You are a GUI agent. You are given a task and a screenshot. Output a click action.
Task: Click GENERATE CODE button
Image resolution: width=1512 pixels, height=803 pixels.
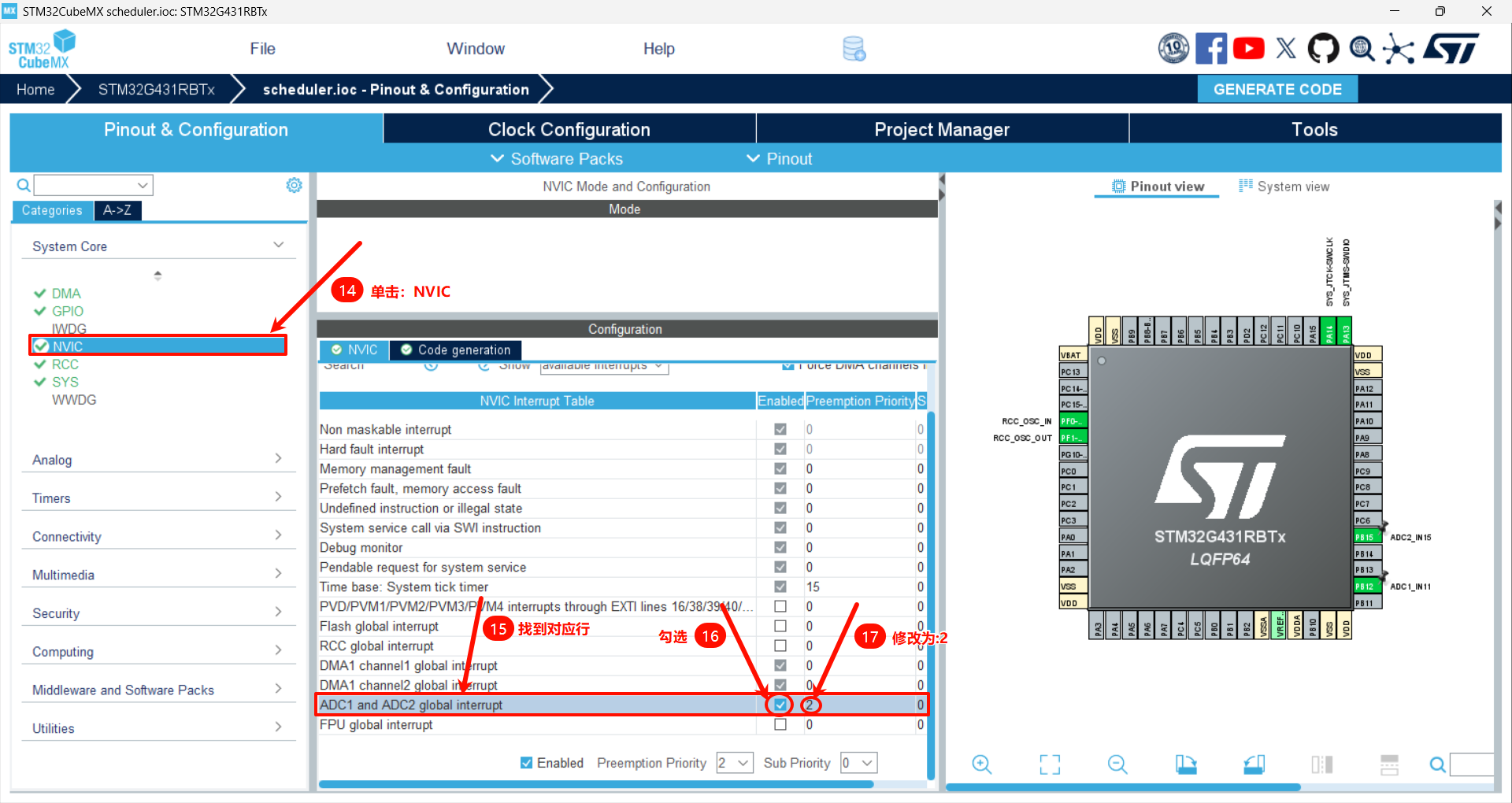pyautogui.click(x=1277, y=89)
